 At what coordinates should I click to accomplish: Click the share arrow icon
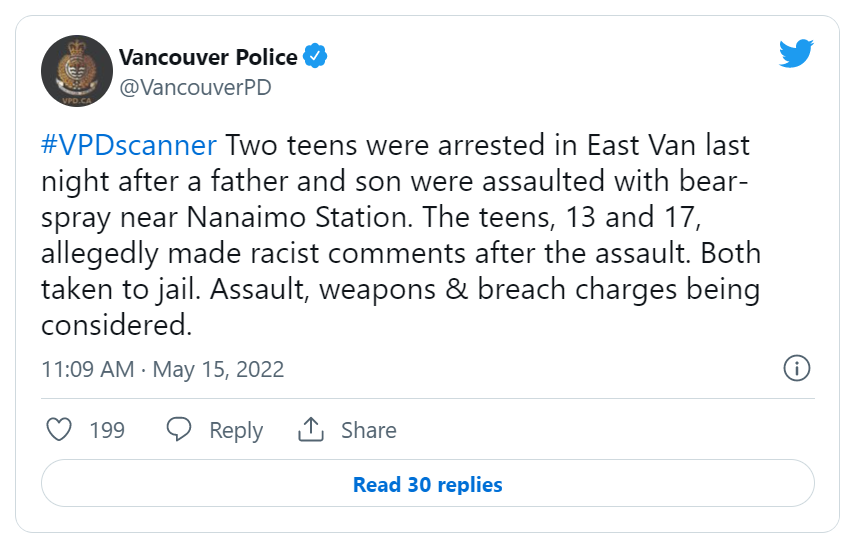(x=311, y=429)
